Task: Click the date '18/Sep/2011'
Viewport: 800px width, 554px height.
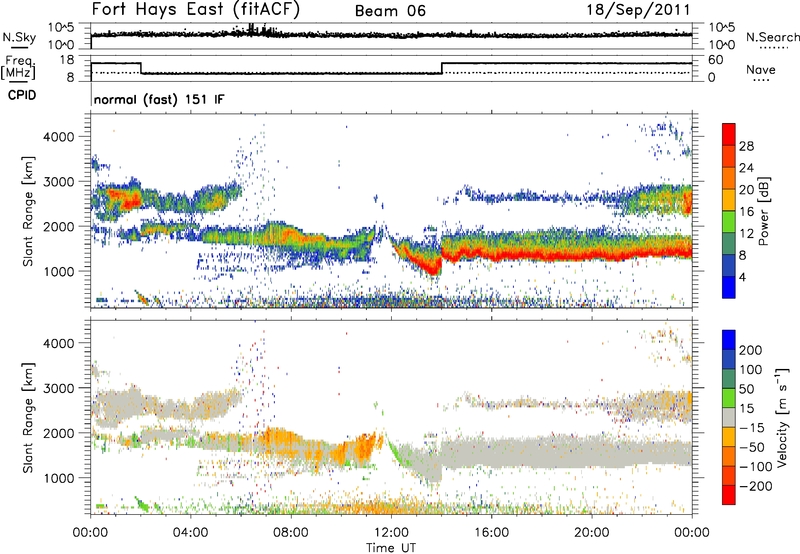Action: (638, 10)
